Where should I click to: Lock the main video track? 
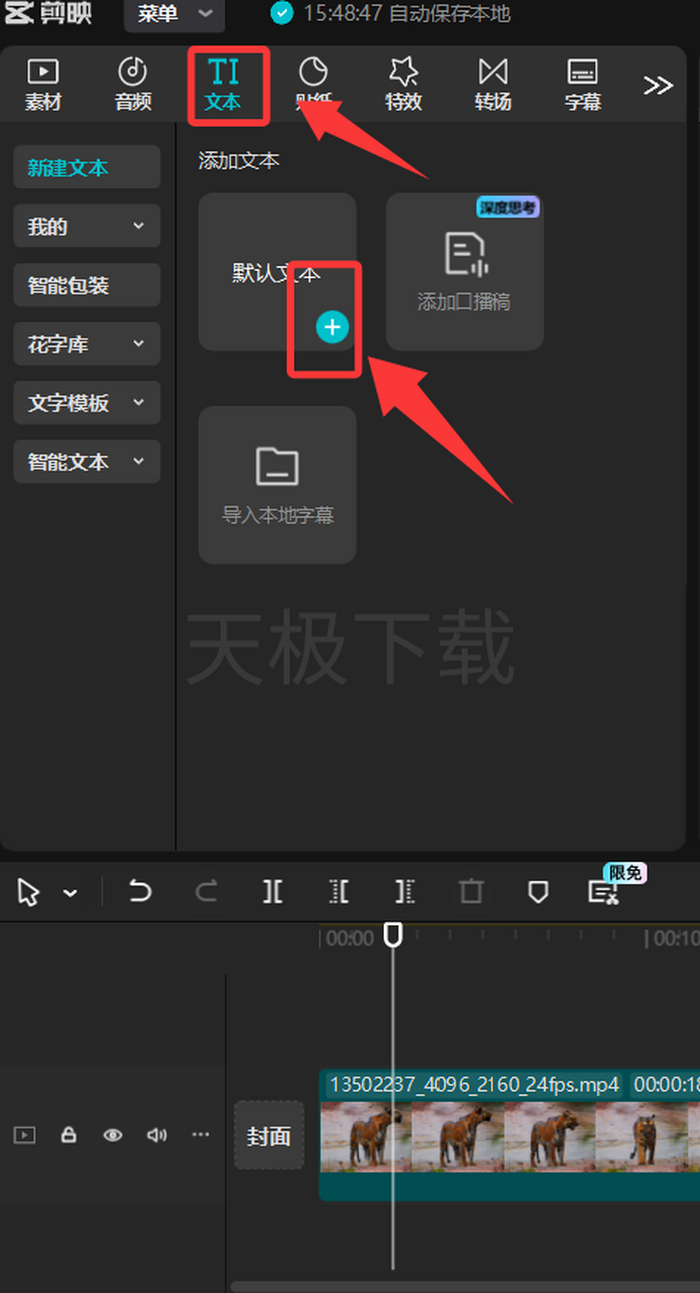68,1135
